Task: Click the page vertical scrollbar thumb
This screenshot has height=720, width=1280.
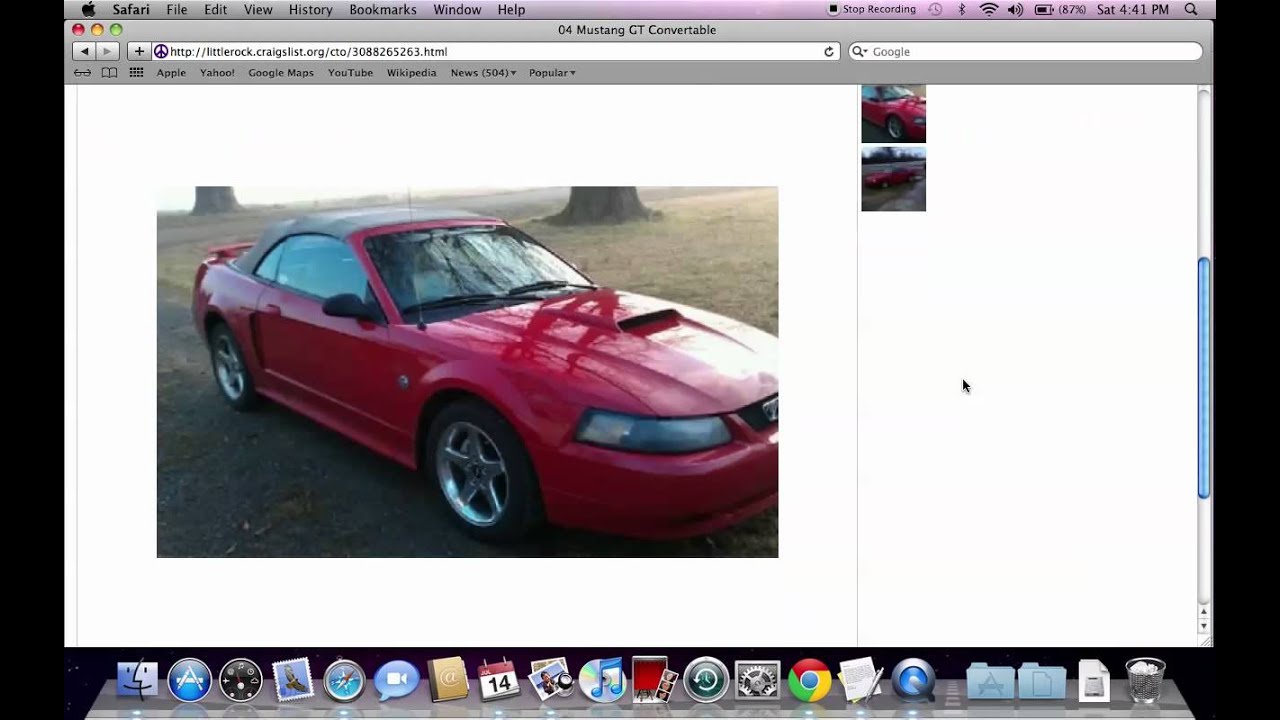Action: click(1204, 378)
